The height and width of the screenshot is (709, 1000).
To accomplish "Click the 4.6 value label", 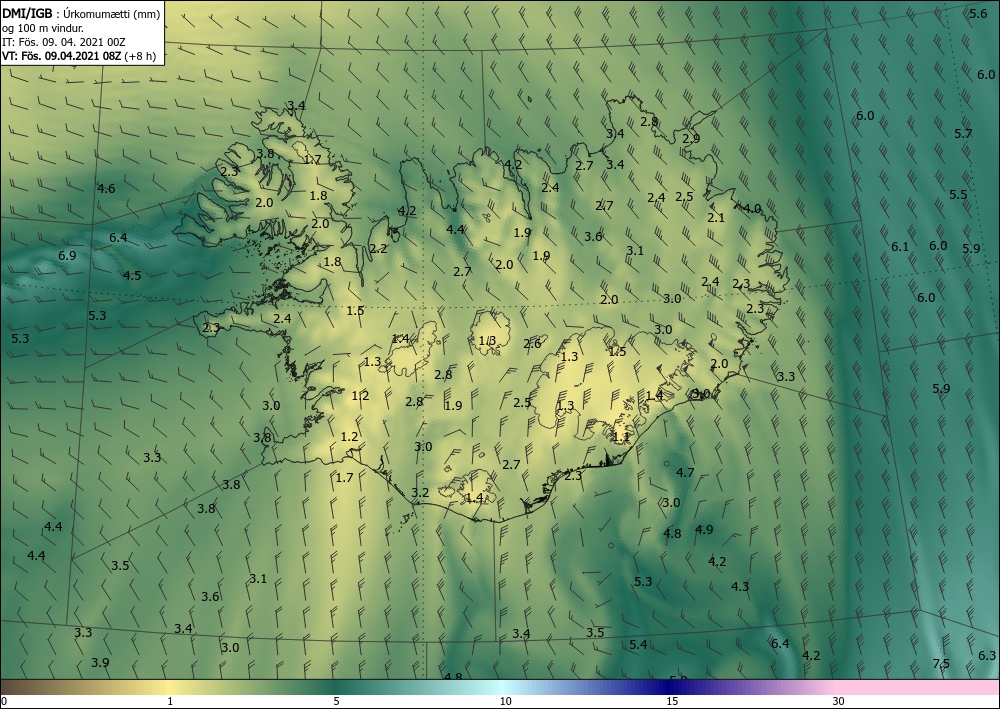I will 106,188.
